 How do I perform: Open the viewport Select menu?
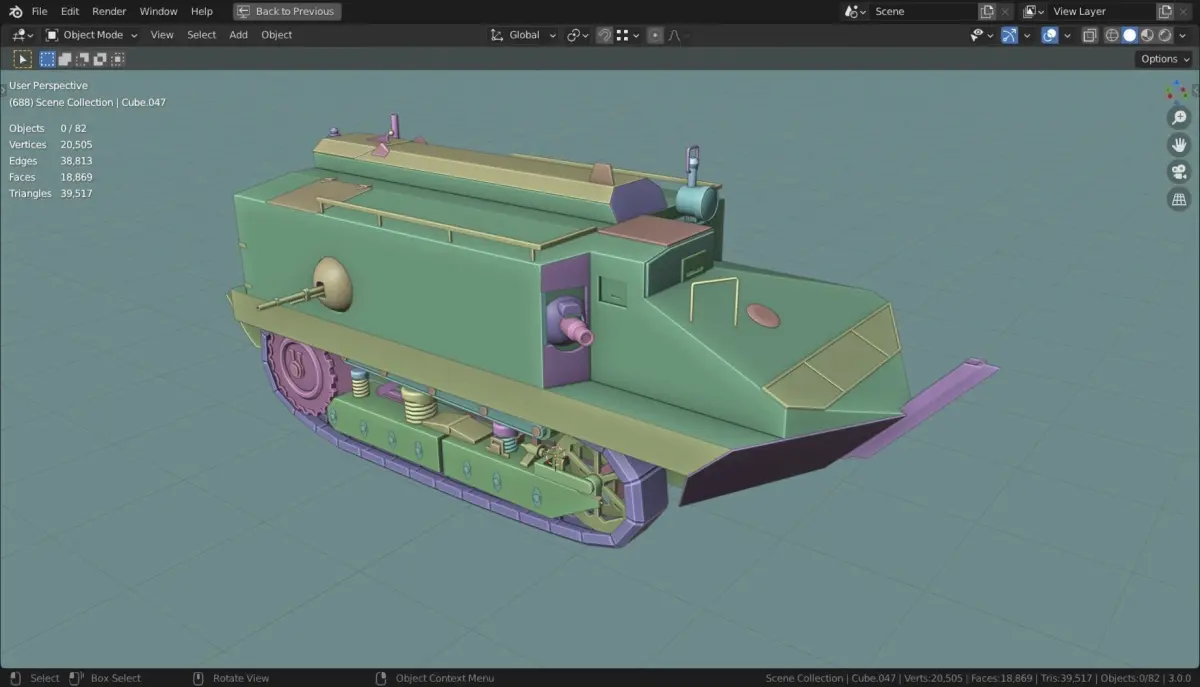coord(201,35)
